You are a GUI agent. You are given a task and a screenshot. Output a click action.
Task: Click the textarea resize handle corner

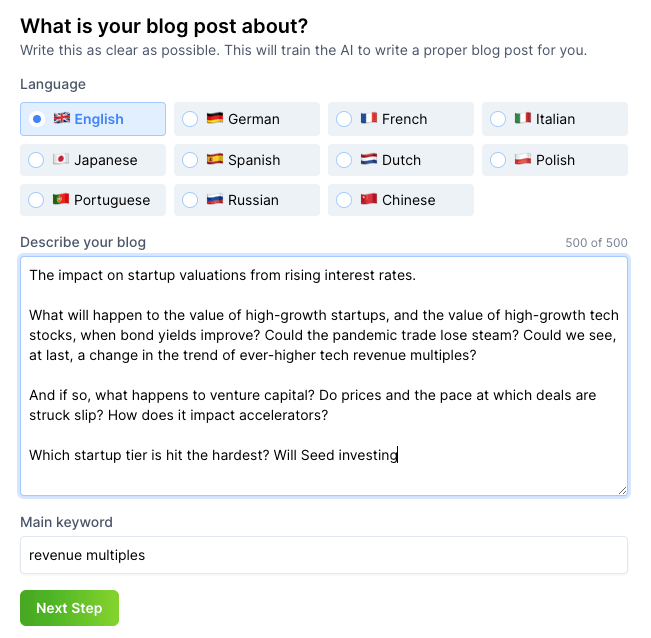[621, 489]
